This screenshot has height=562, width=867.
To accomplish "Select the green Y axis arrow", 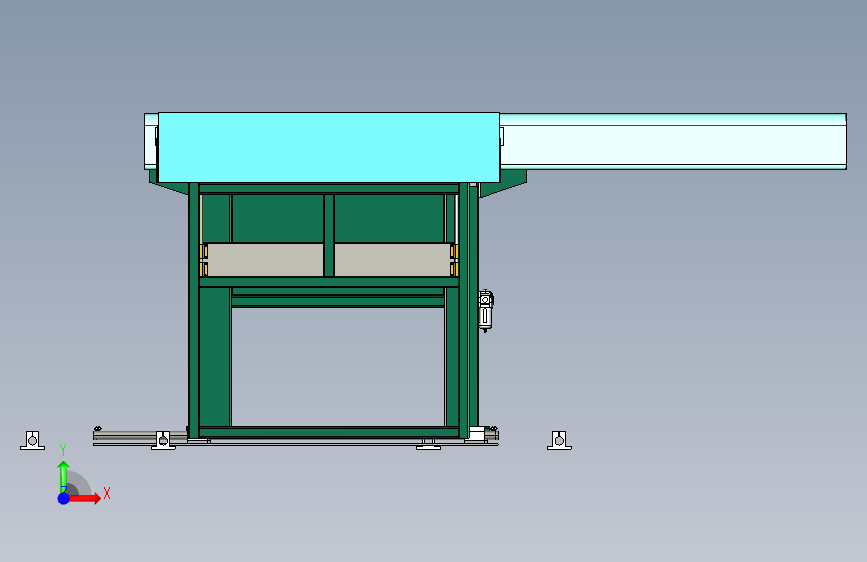I will pos(64,477).
